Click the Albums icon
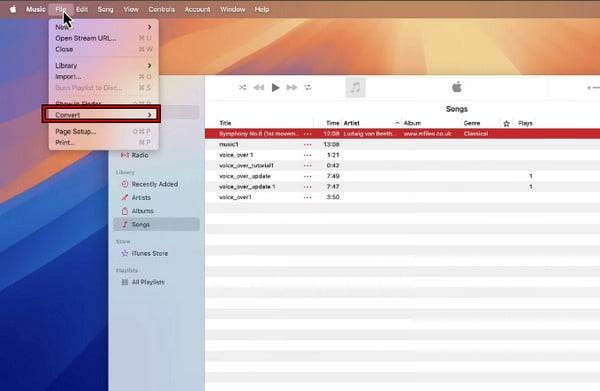This screenshot has height=391, width=600. point(125,211)
